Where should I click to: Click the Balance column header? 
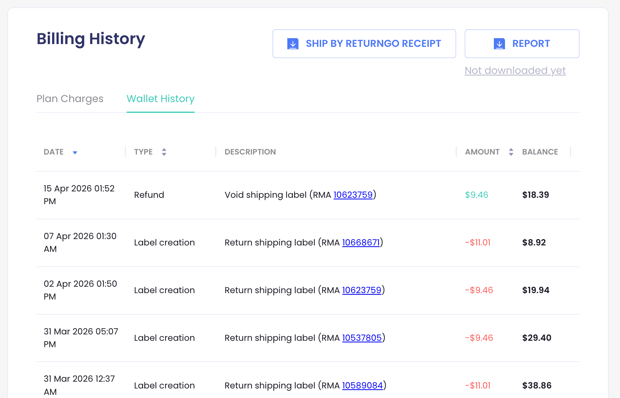(540, 152)
